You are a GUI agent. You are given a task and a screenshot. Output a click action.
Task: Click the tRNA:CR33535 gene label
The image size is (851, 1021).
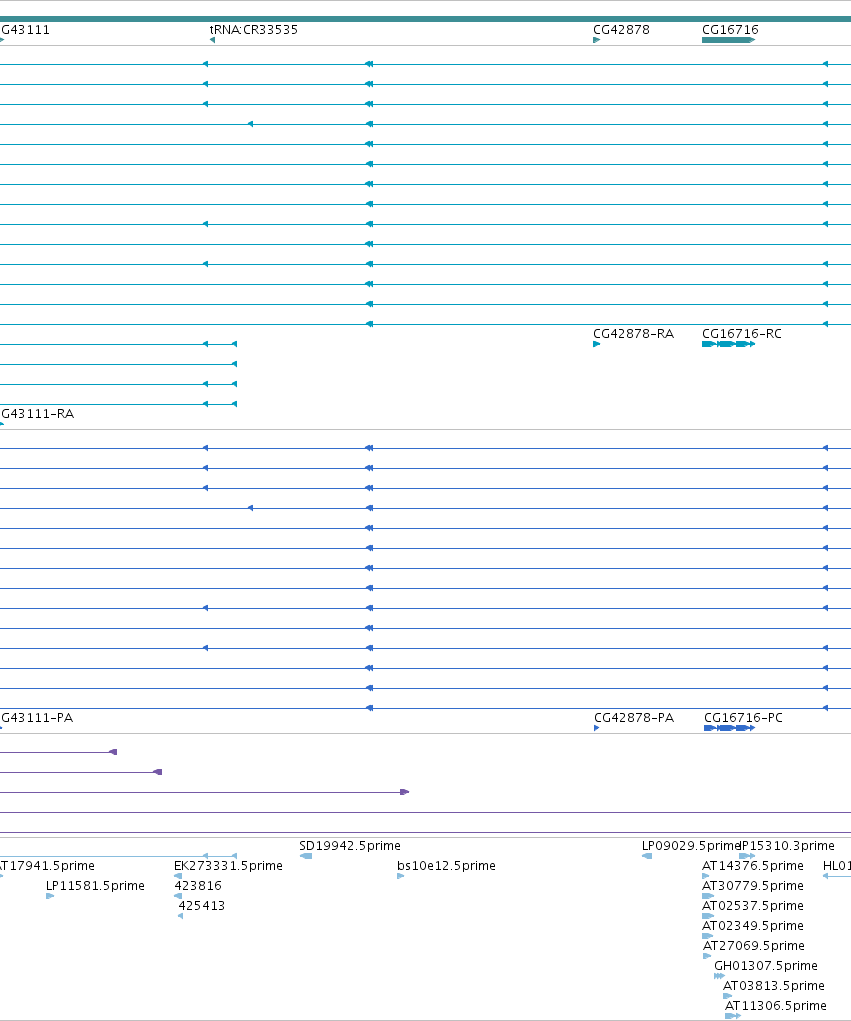pos(253,30)
